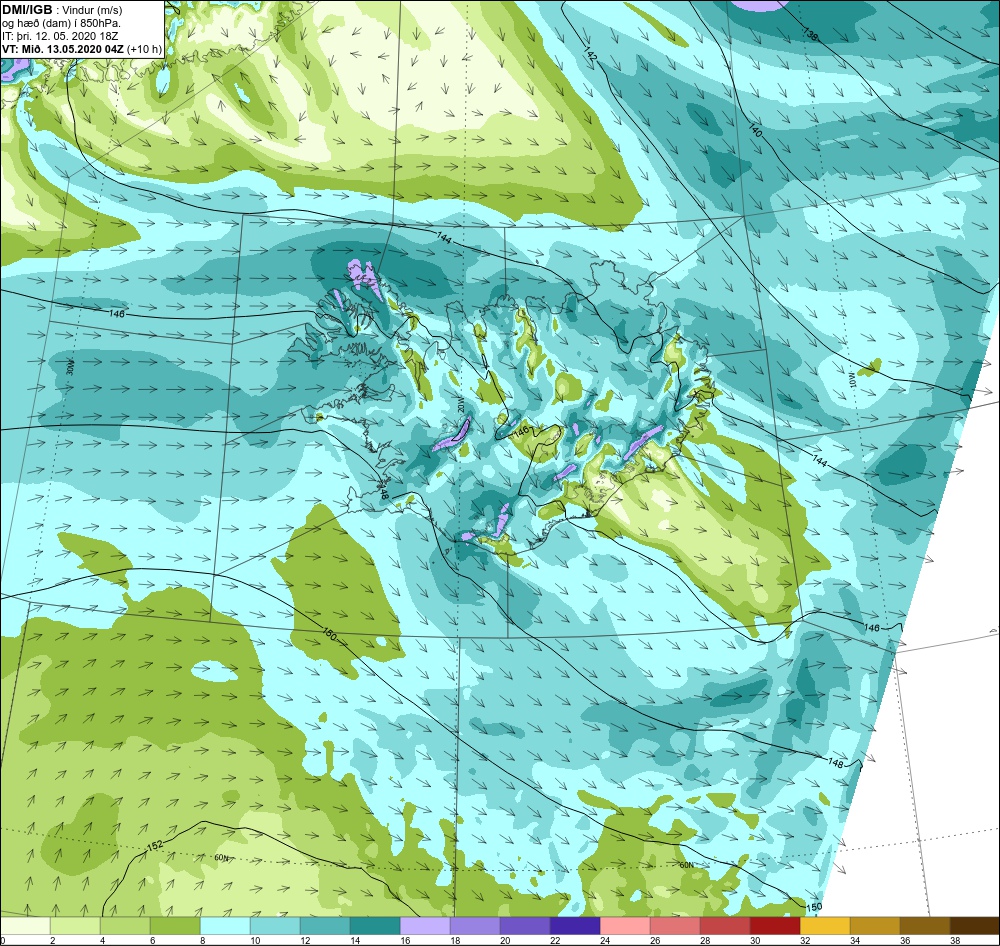This screenshot has height=946, width=1000.
Task: Click the legend value 38
Action: pyautogui.click(x=955, y=940)
